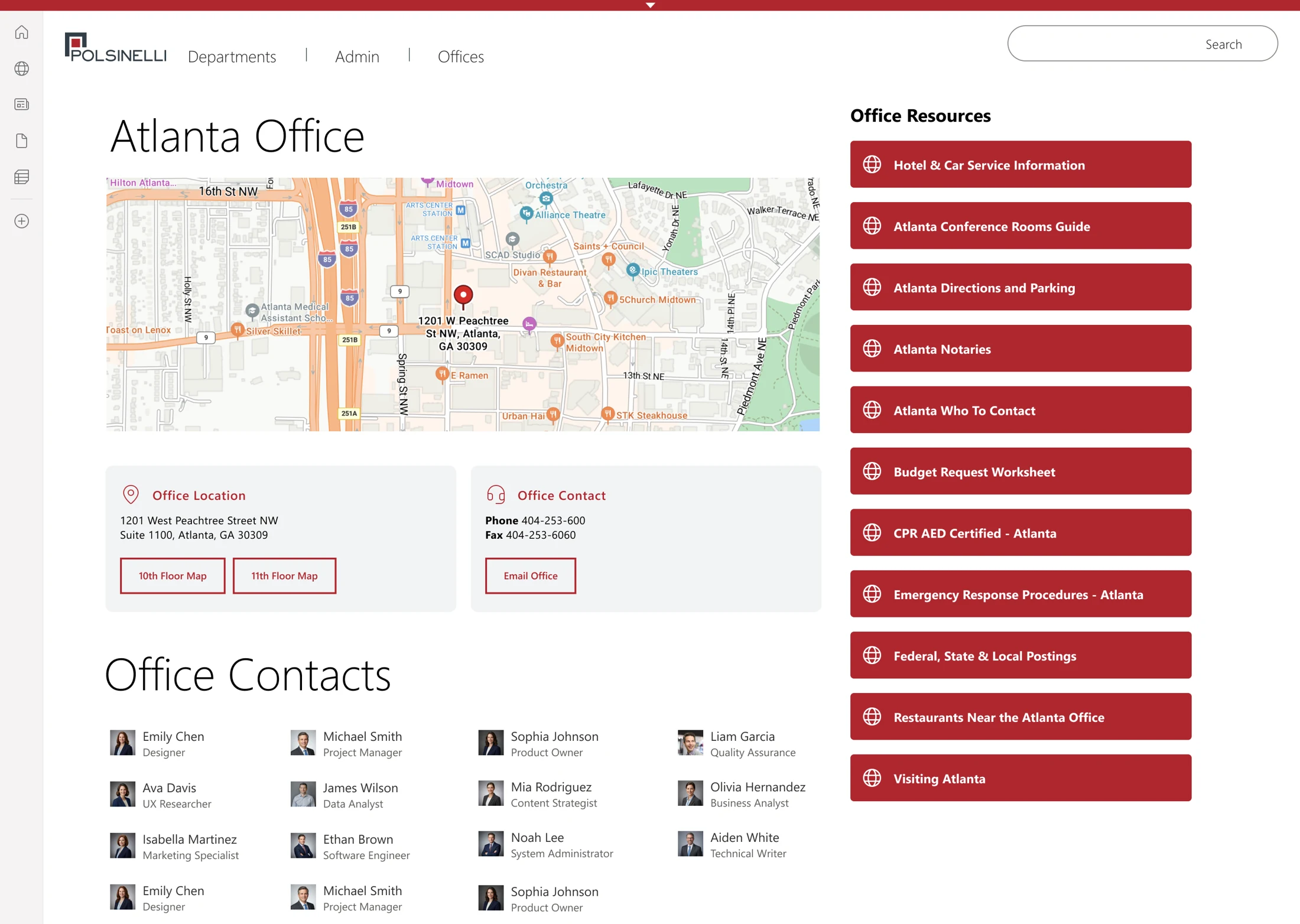Open Atlanta Directions and Parking
The height and width of the screenshot is (924, 1300).
click(1020, 288)
